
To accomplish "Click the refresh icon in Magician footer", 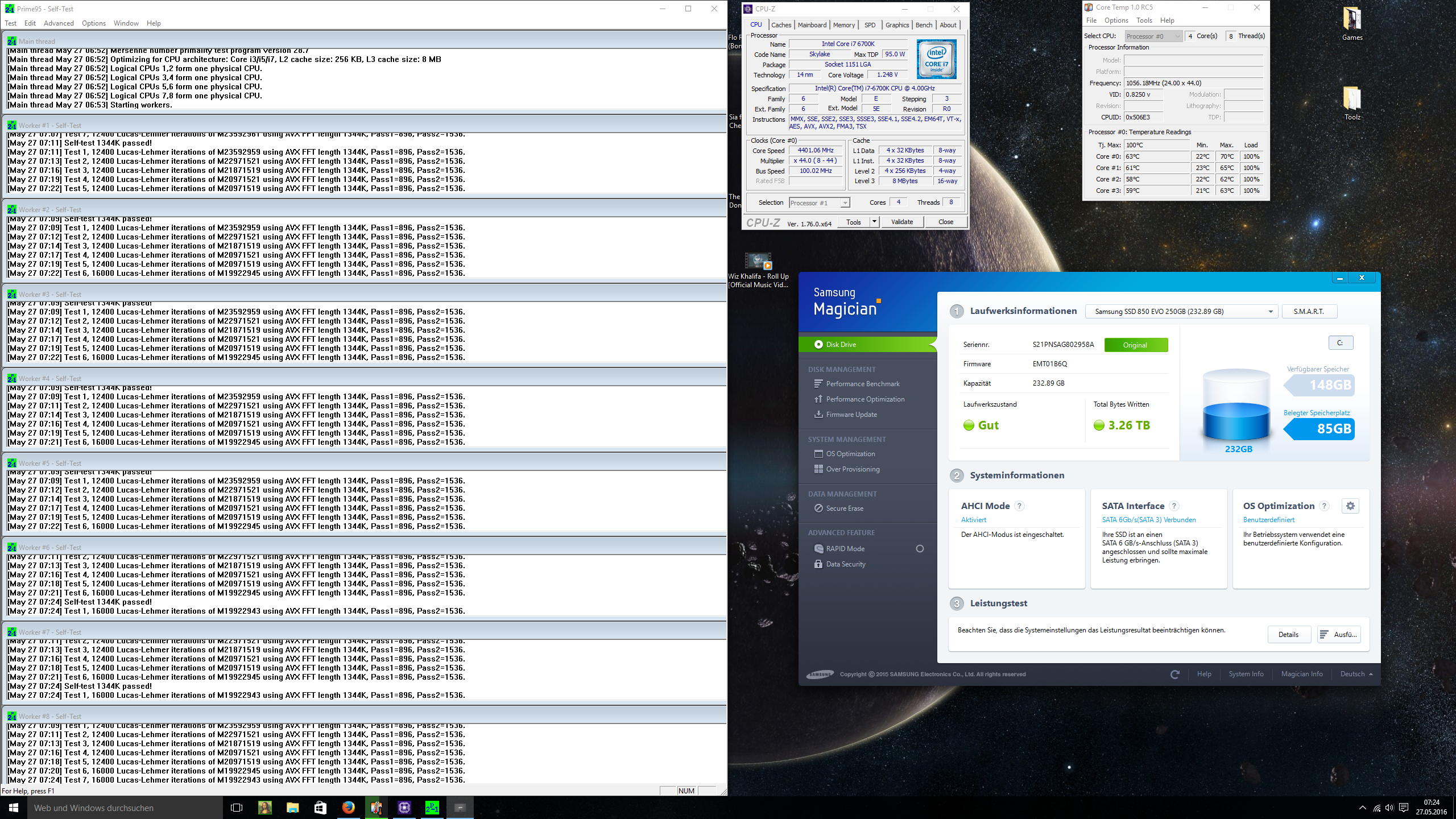I will coord(1175,674).
